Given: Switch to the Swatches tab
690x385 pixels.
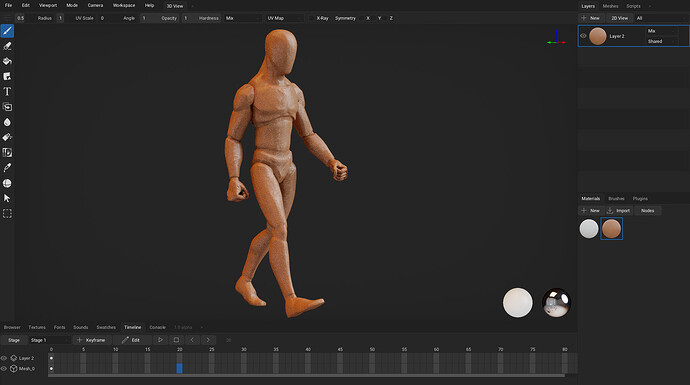Looking at the screenshot, I should (106, 327).
